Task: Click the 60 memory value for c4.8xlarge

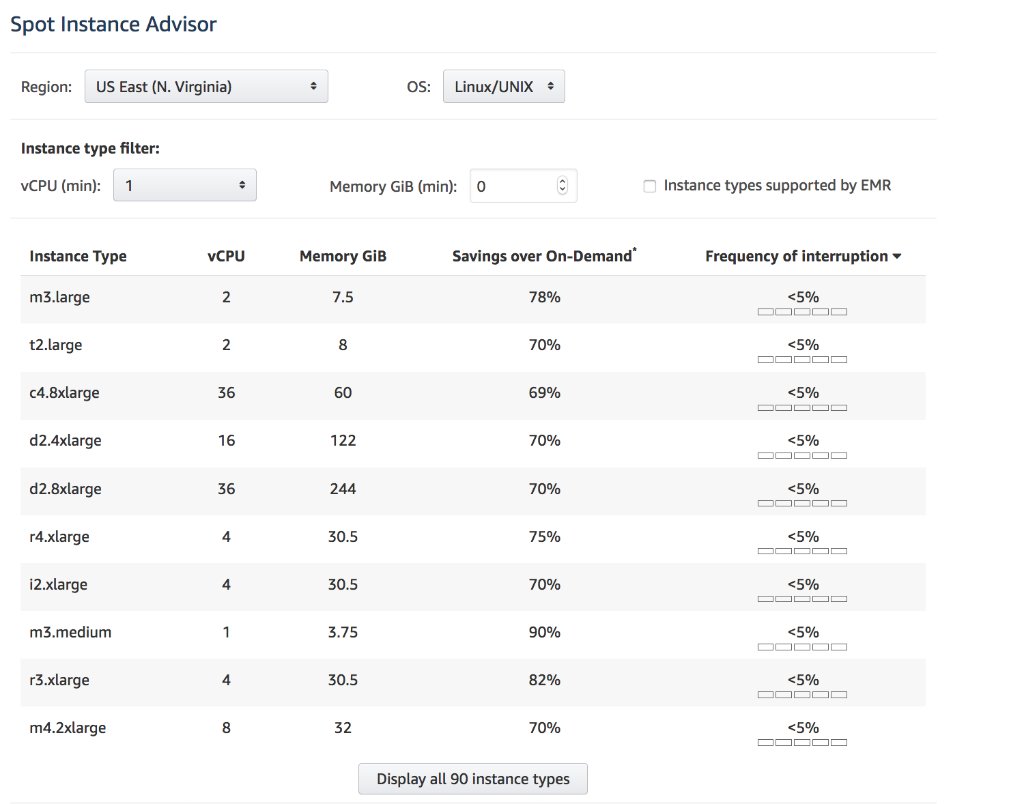Action: point(343,393)
